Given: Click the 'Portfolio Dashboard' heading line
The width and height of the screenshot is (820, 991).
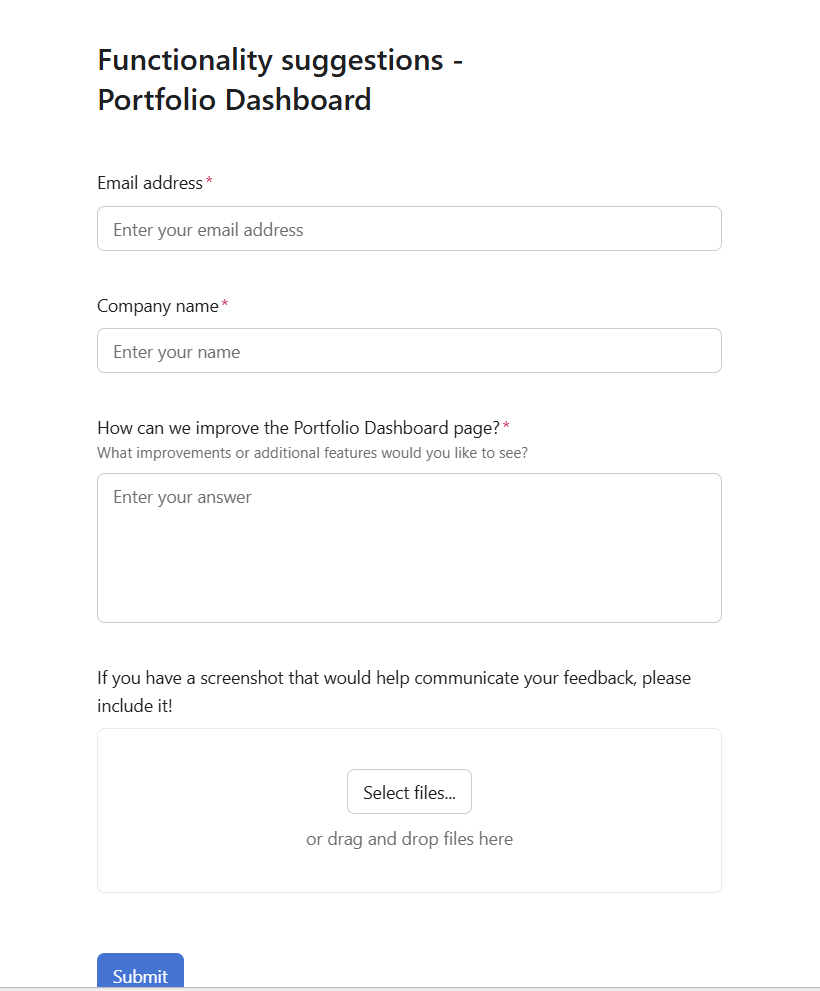Looking at the screenshot, I should 234,100.
